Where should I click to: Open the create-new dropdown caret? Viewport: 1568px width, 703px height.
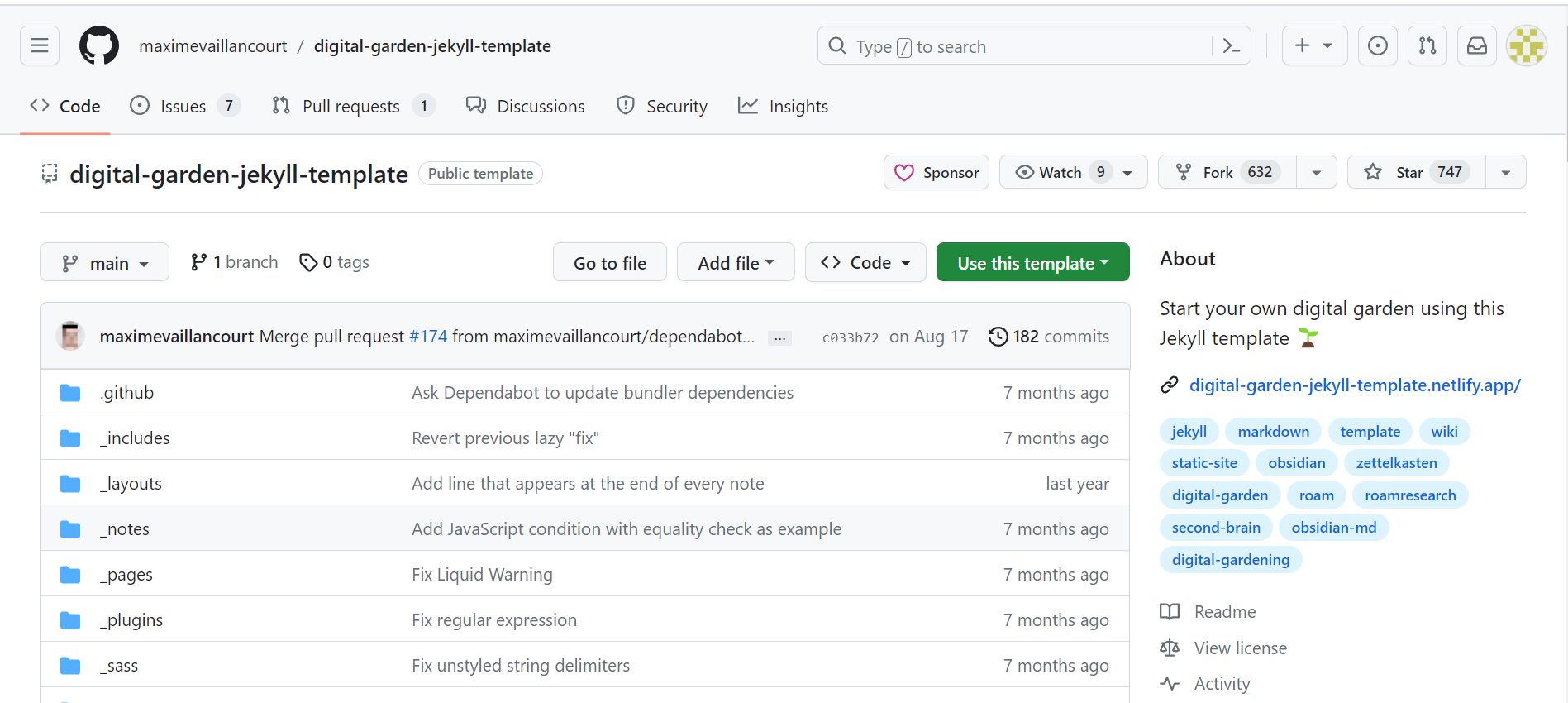pos(1327,45)
